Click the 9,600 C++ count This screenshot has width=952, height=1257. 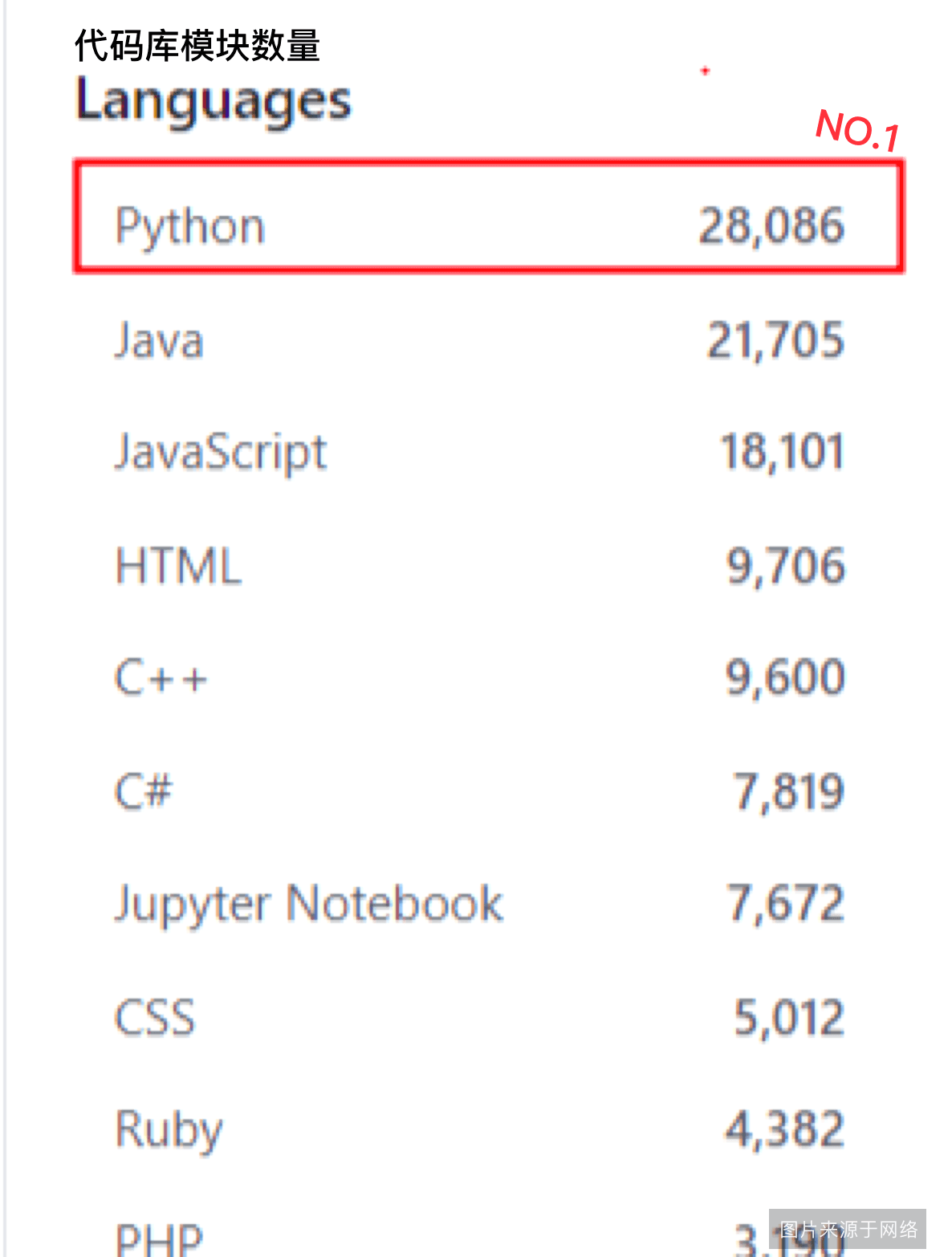click(x=786, y=678)
